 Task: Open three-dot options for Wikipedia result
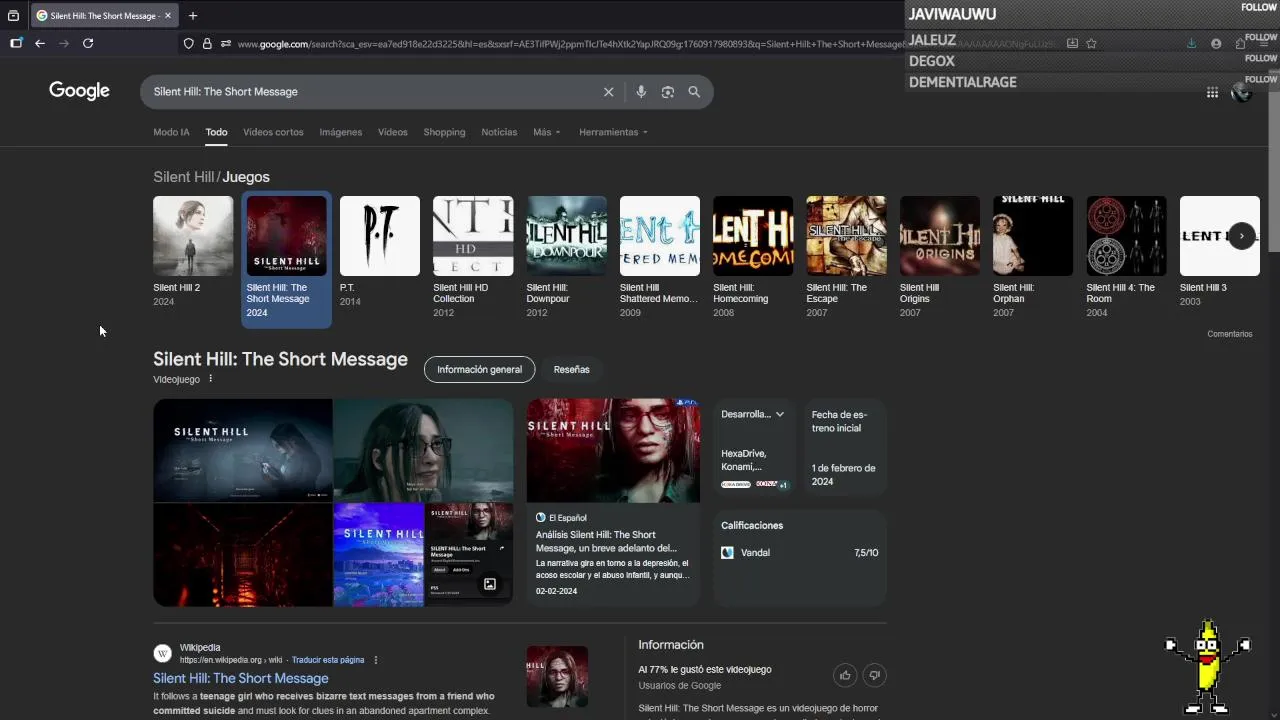tap(376, 660)
